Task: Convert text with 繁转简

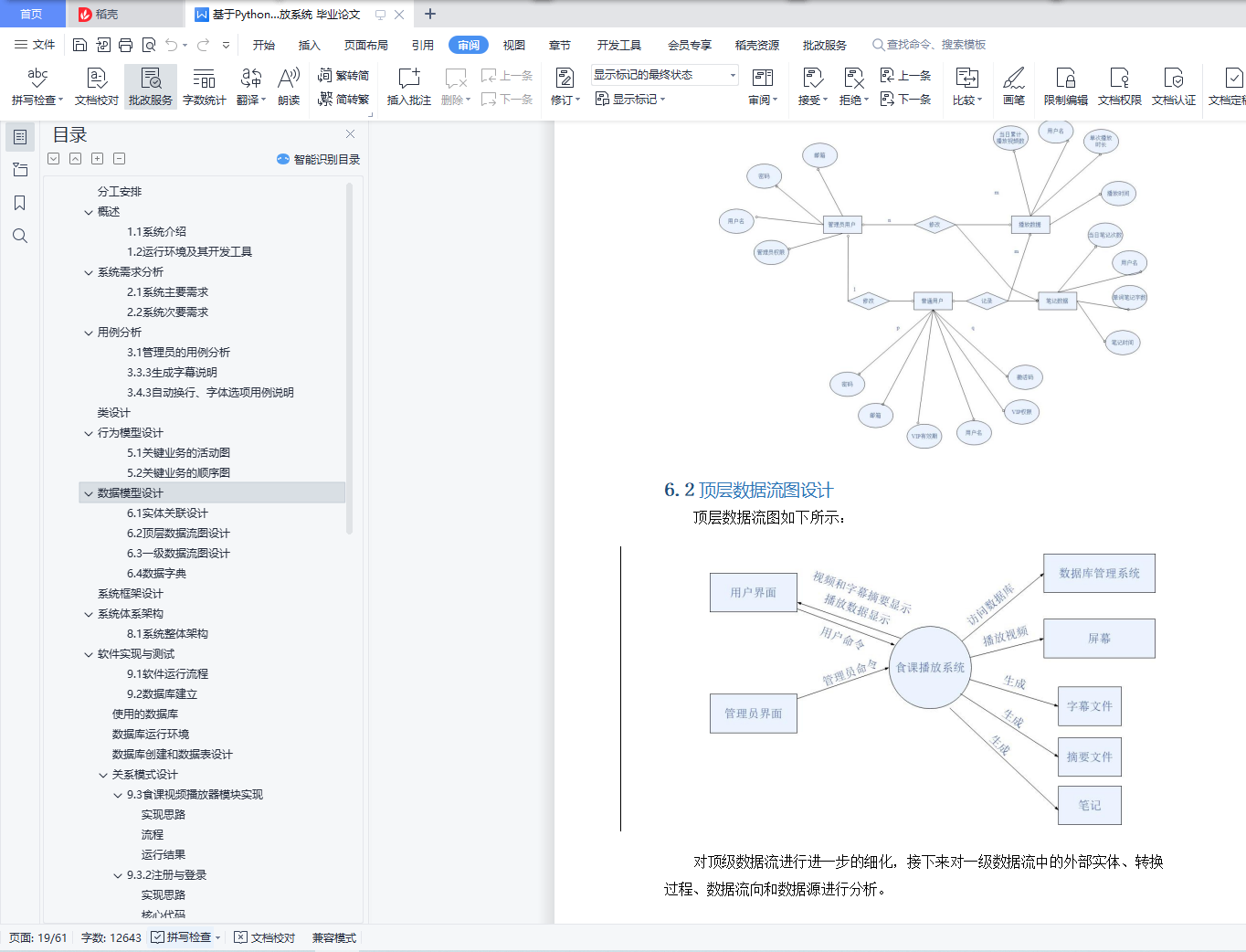Action: click(343, 76)
